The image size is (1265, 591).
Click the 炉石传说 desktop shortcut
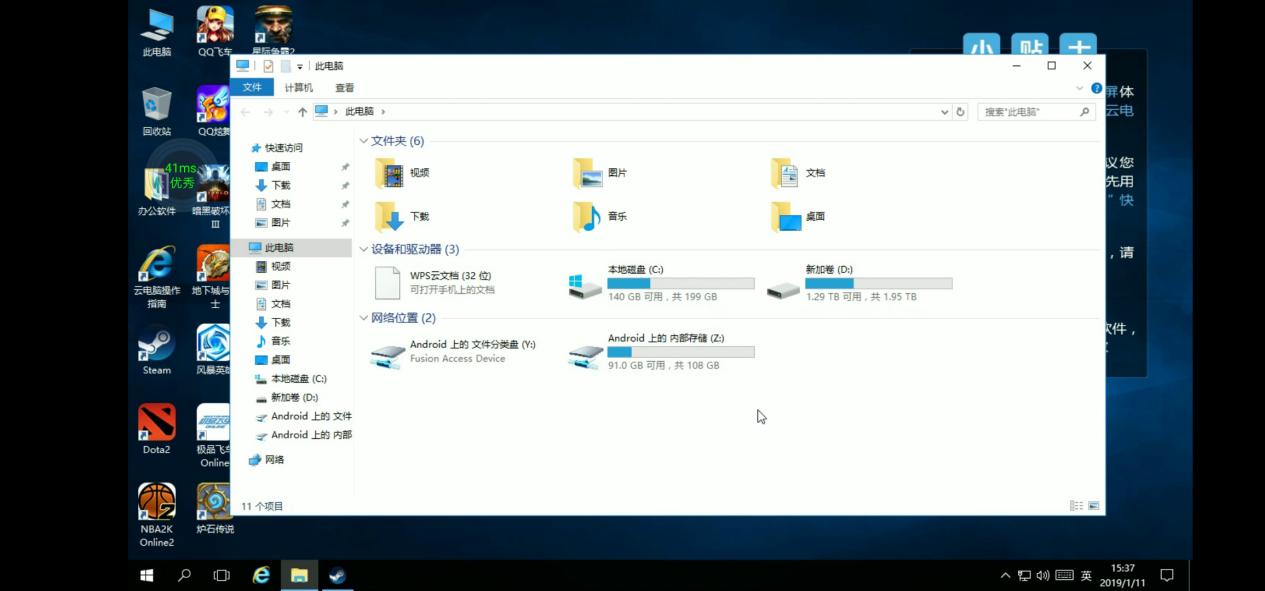click(x=214, y=508)
